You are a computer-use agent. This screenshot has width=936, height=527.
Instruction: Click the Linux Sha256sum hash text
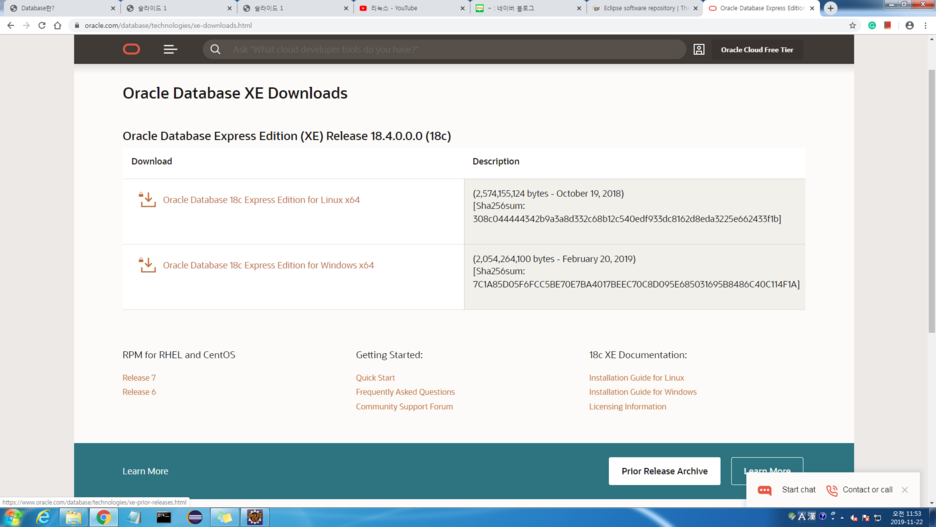pos(627,219)
